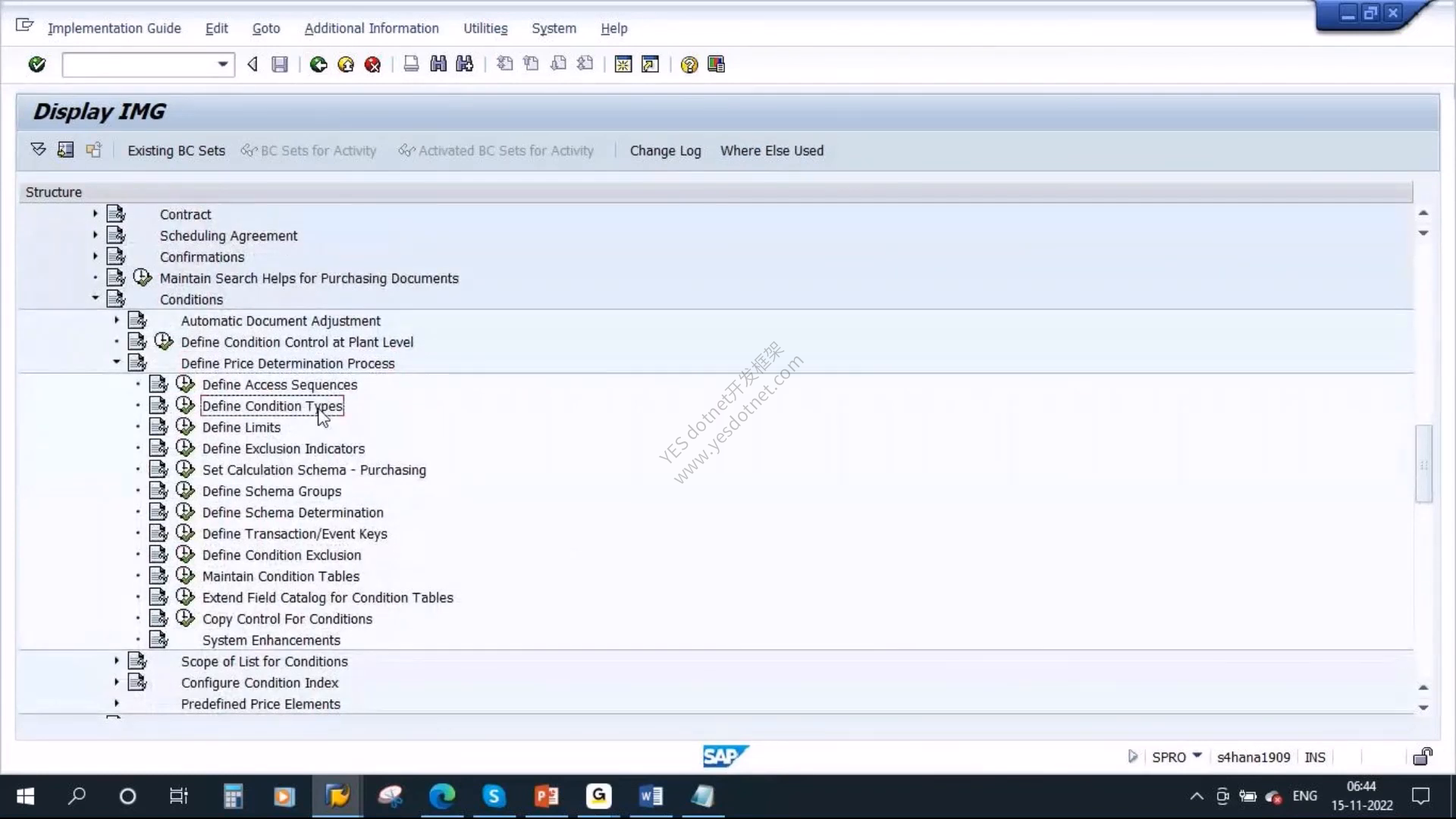The height and width of the screenshot is (819, 1456).
Task: Click the yellow Exit icon
Action: click(x=346, y=64)
